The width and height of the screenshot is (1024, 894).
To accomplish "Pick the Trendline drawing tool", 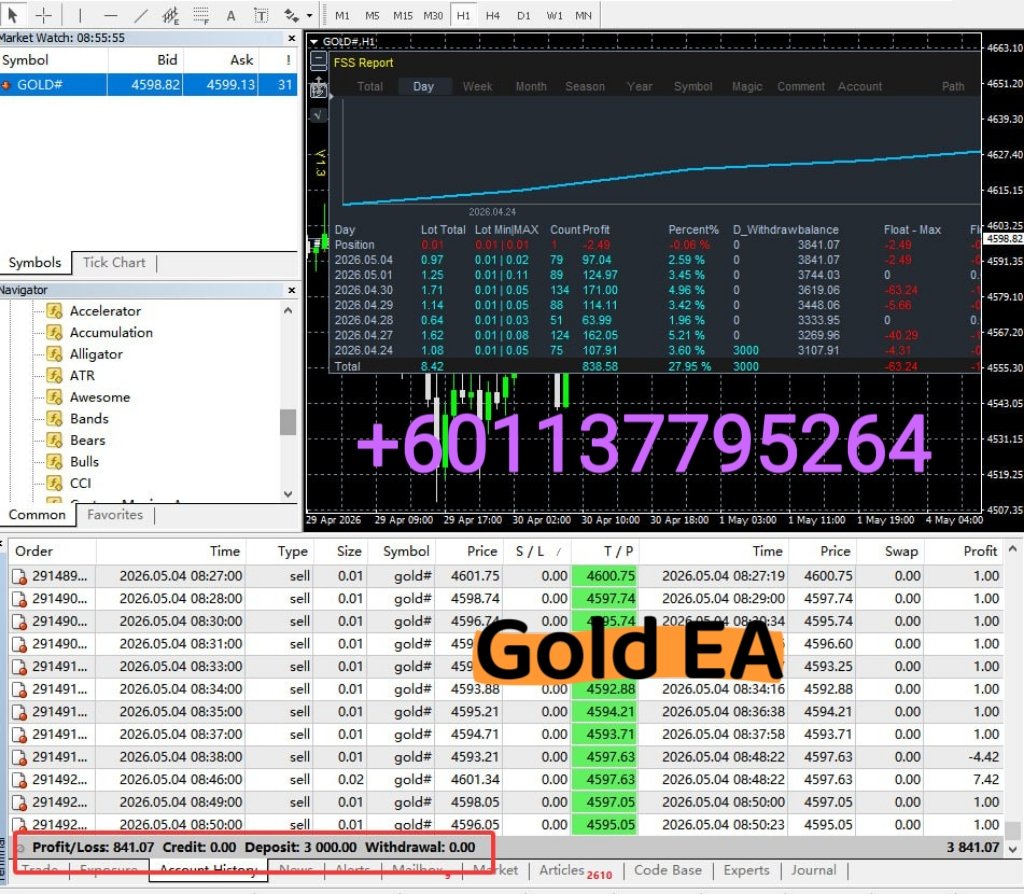I will (140, 14).
